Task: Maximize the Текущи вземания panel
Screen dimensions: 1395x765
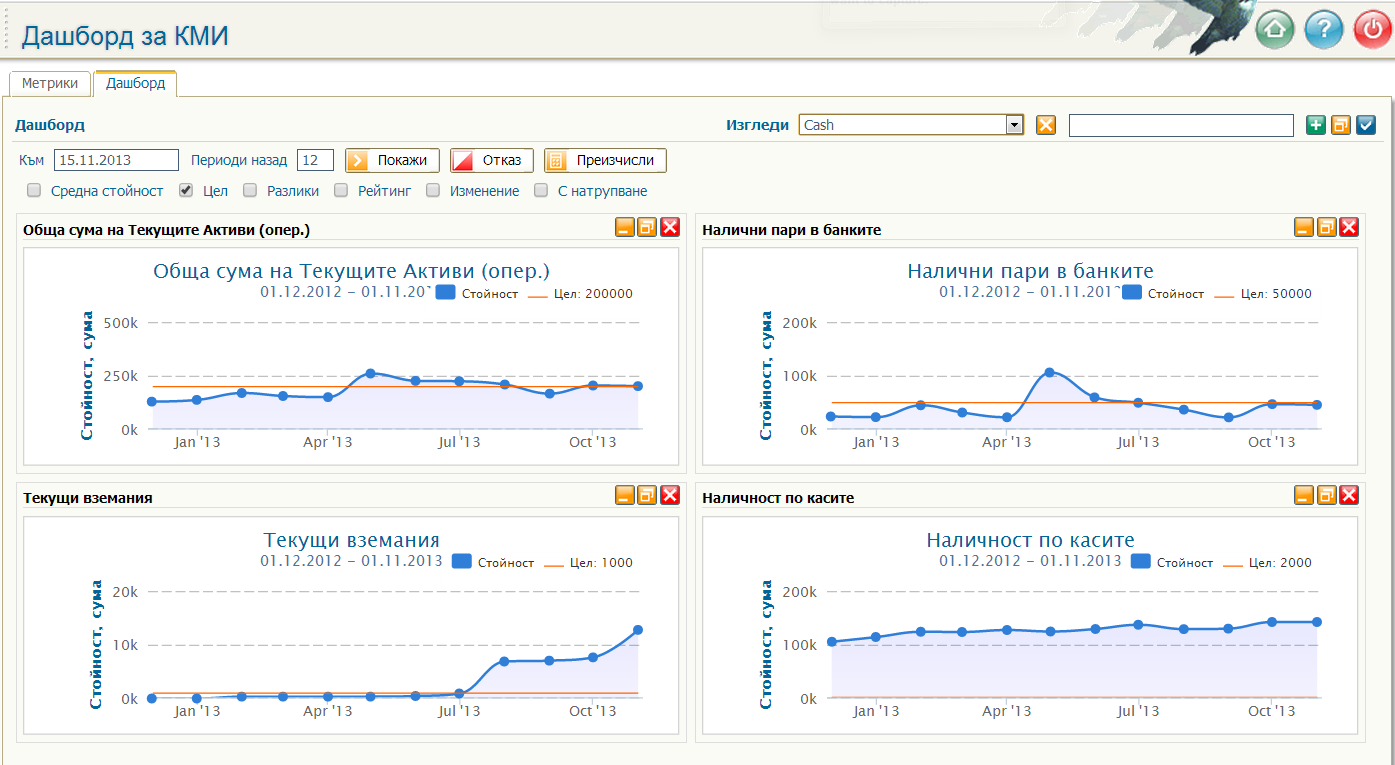Action: click(x=647, y=495)
